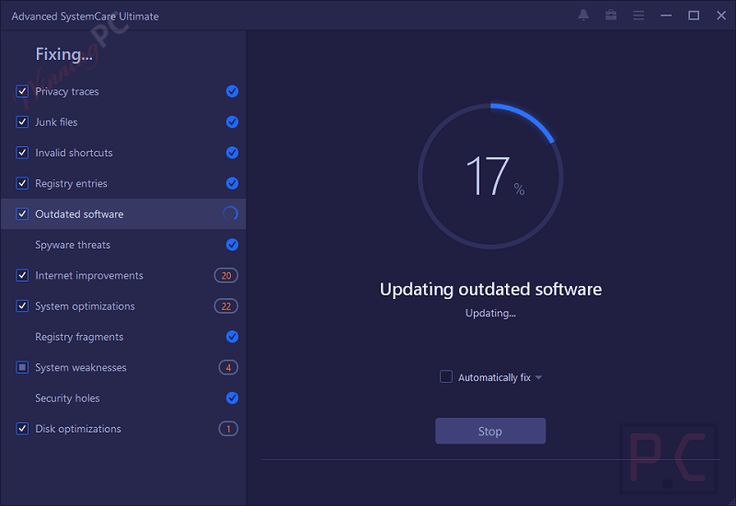Uncheck the Disk optimizations checkbox
This screenshot has width=736, height=506.
[22, 429]
